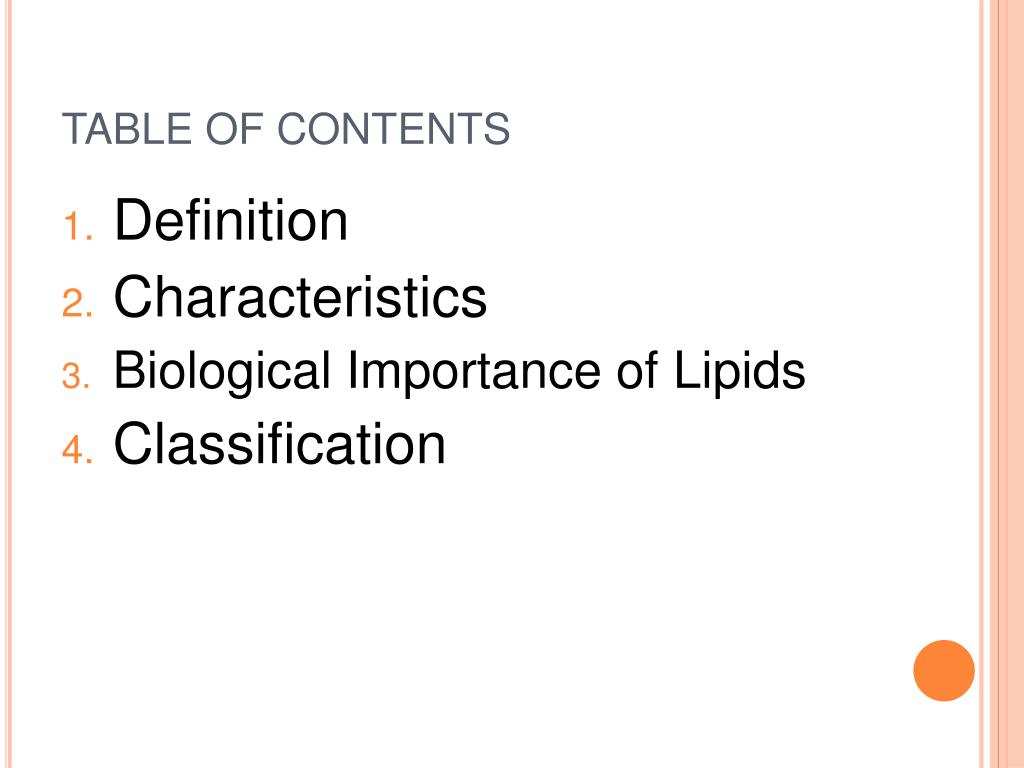
Task: Select the orange number 1 marker
Action: [78, 227]
